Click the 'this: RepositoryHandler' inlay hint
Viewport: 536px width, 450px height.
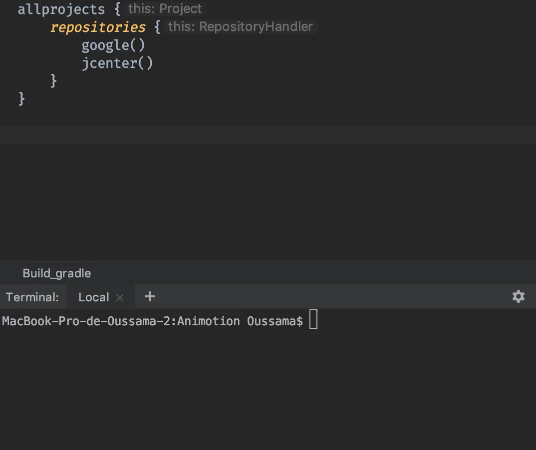pyautogui.click(x=240, y=26)
